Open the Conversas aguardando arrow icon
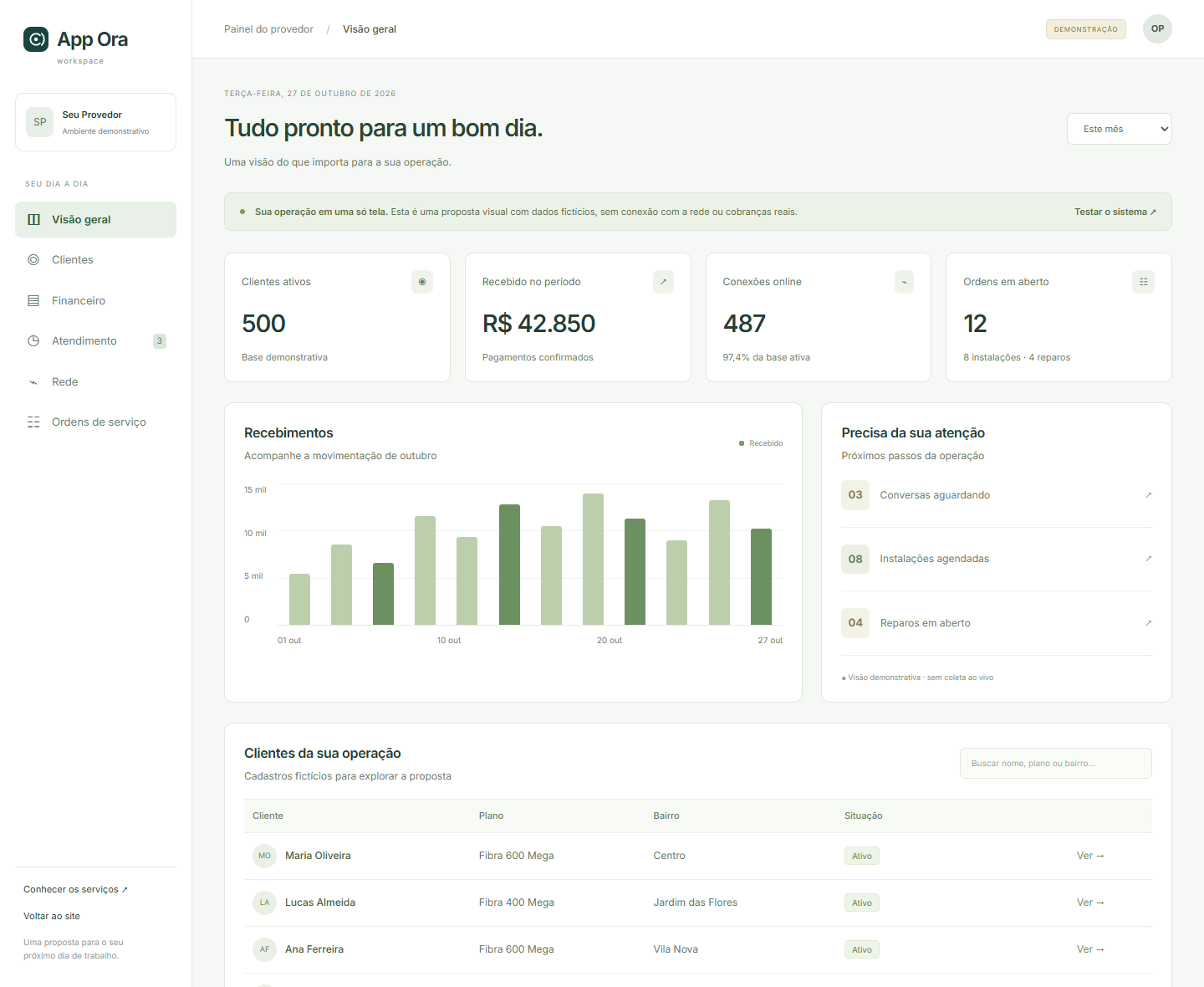 (x=1148, y=495)
